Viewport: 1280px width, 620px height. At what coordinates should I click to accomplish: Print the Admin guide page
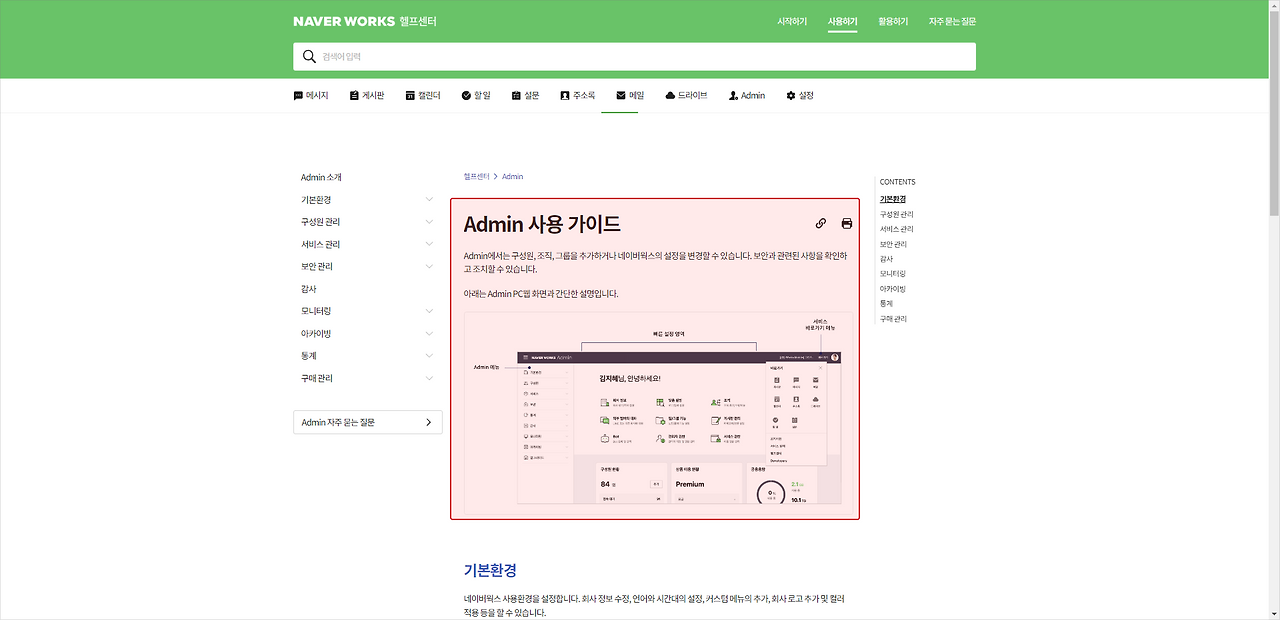click(x=847, y=224)
